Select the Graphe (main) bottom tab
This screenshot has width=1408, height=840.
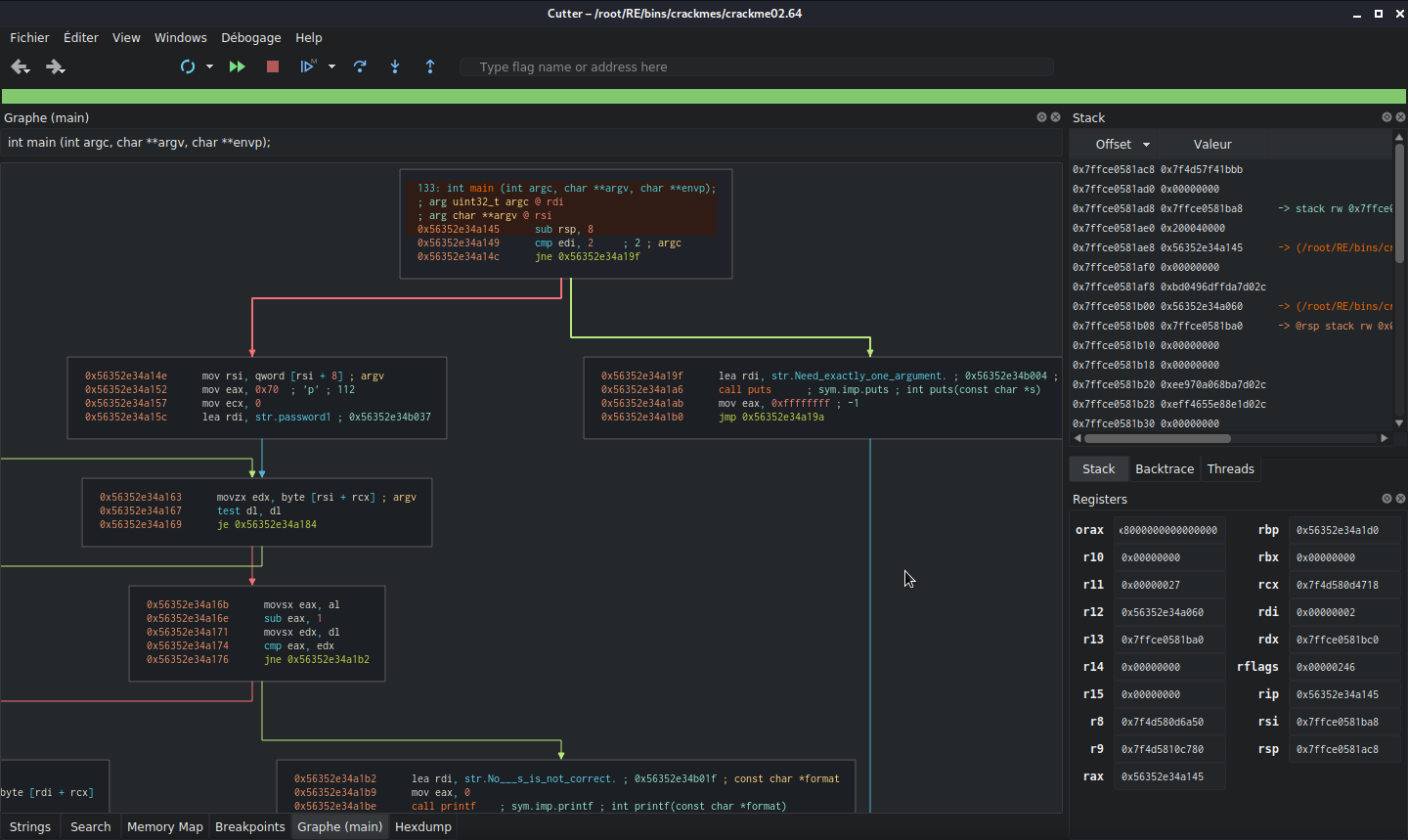(340, 826)
